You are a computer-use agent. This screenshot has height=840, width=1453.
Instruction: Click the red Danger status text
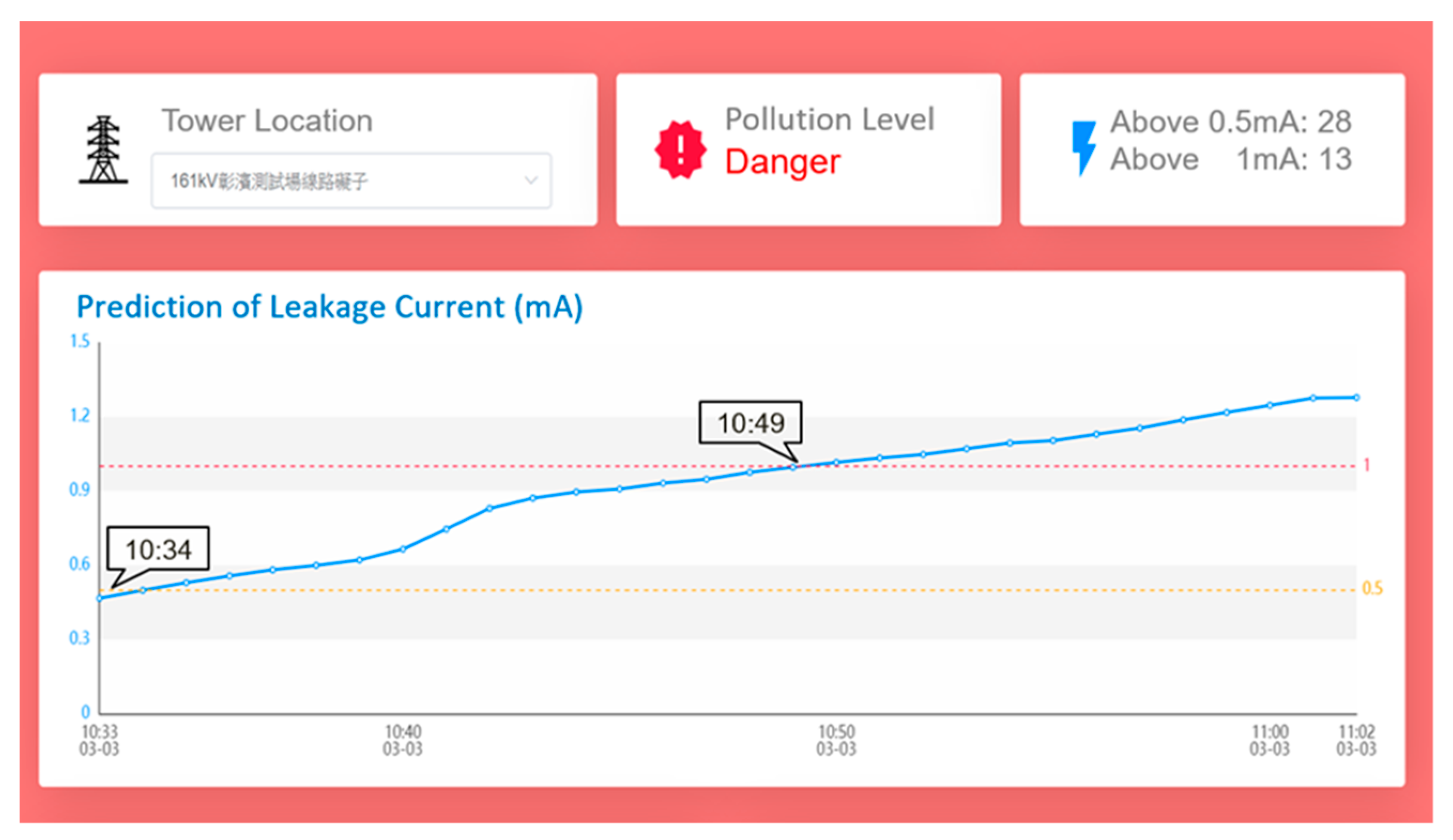(x=782, y=162)
